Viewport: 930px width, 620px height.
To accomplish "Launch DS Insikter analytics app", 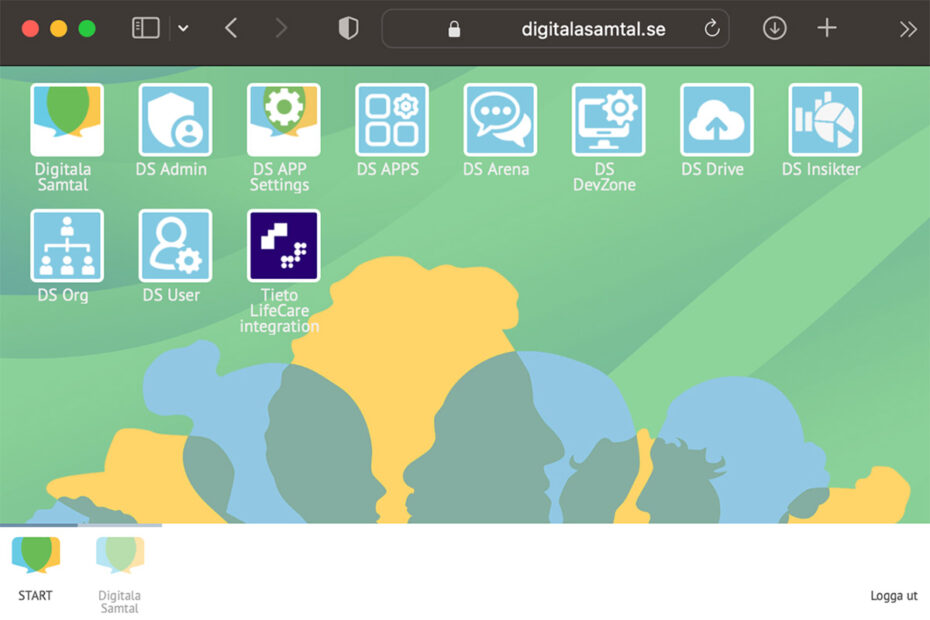I will click(824, 120).
